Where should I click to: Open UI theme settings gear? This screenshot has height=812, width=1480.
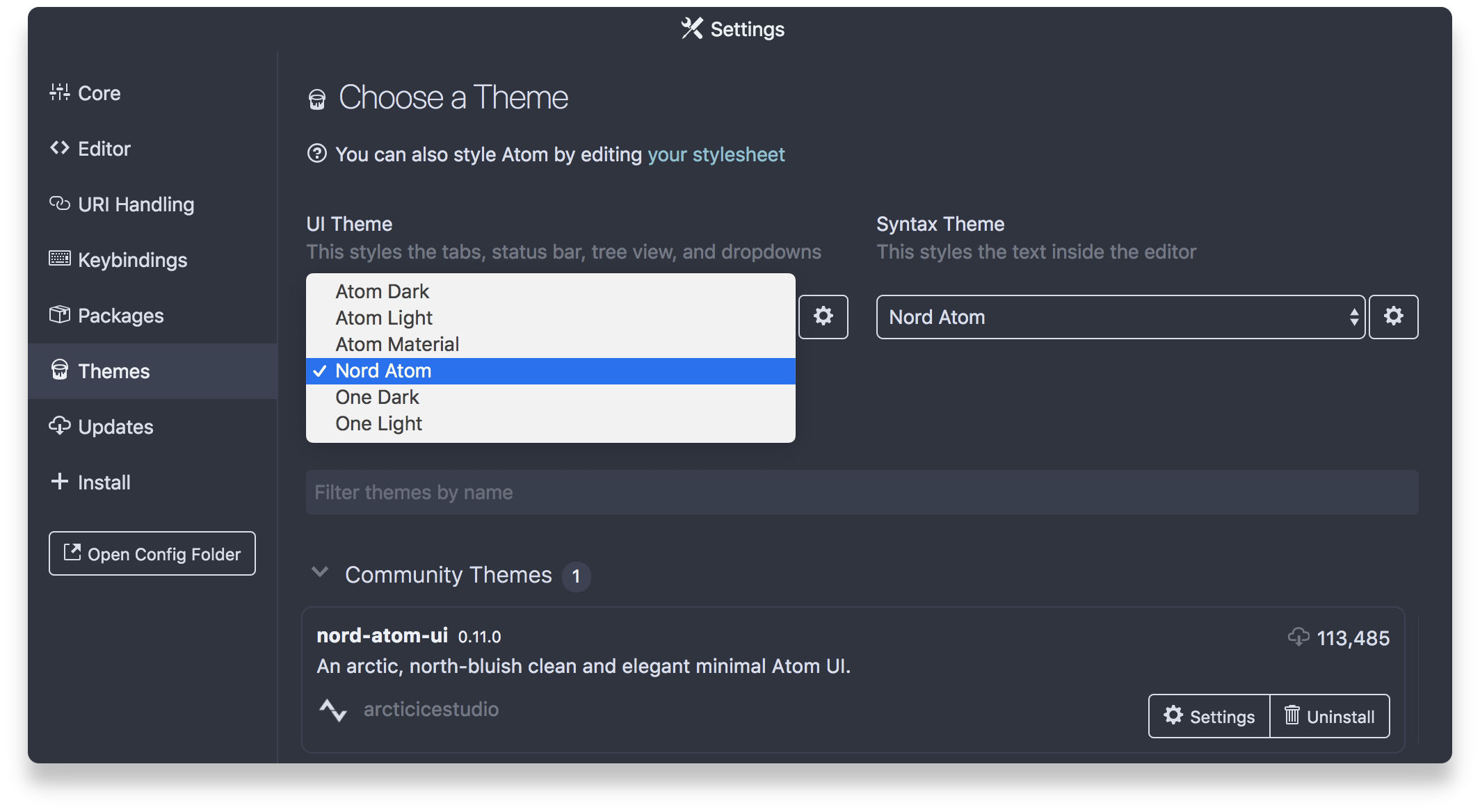(x=823, y=317)
